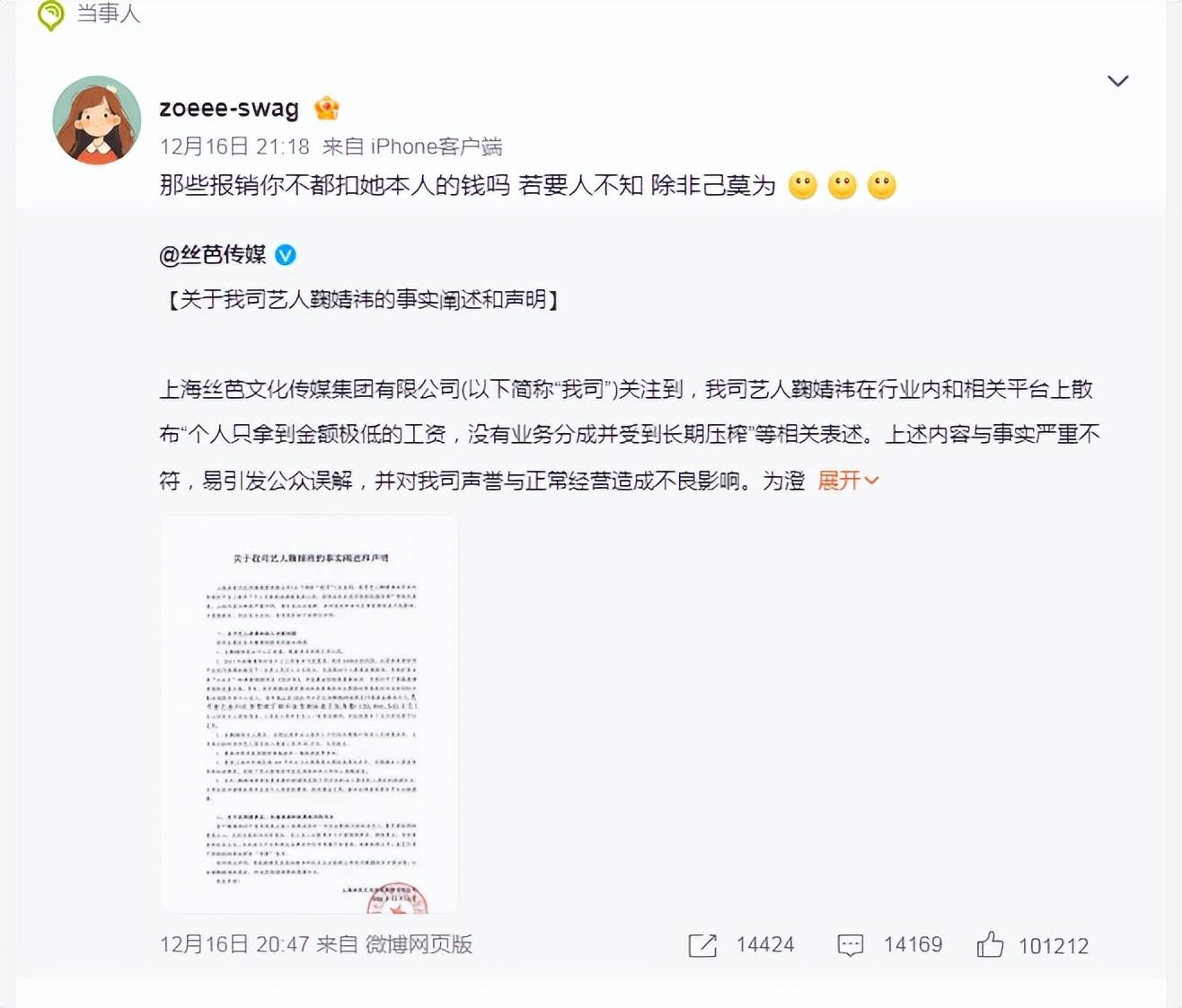Click the like count 101212

pyautogui.click(x=1053, y=946)
